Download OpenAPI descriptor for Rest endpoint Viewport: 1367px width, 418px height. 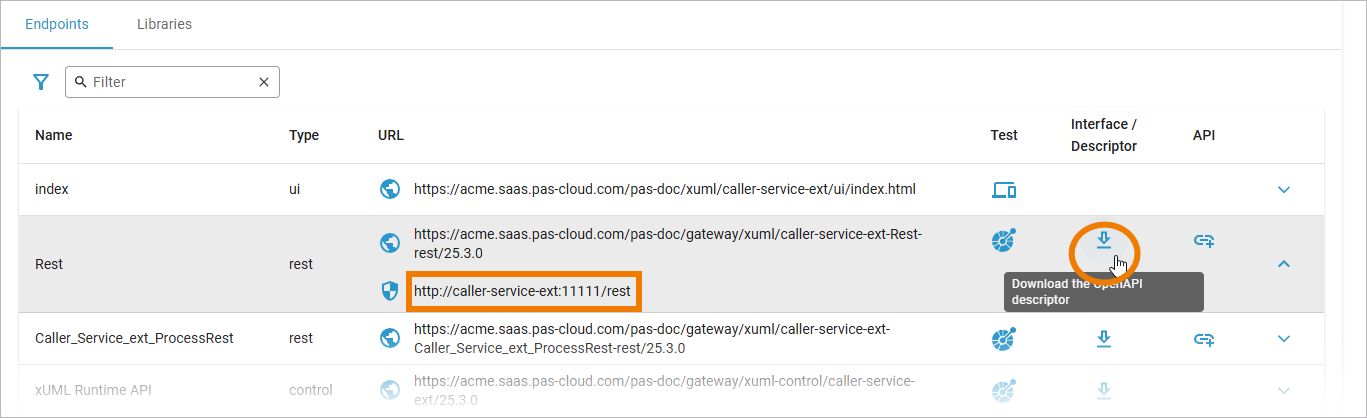1104,240
